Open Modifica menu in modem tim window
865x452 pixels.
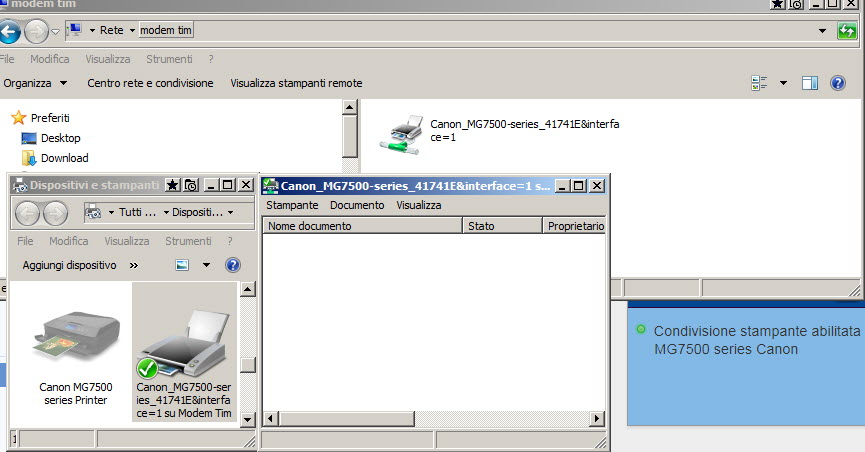(50, 59)
